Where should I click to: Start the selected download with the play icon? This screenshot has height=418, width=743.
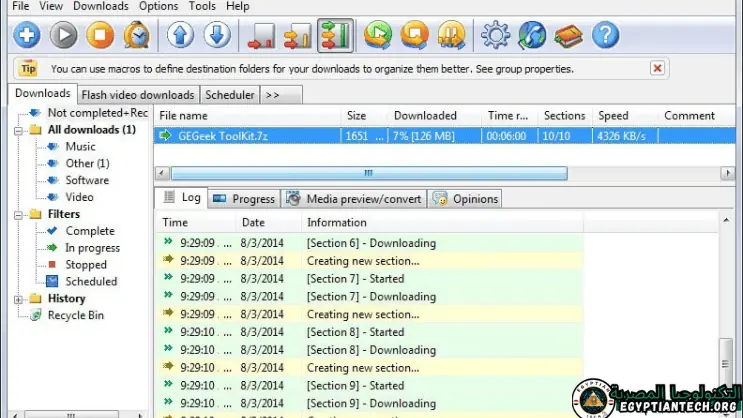click(x=63, y=36)
